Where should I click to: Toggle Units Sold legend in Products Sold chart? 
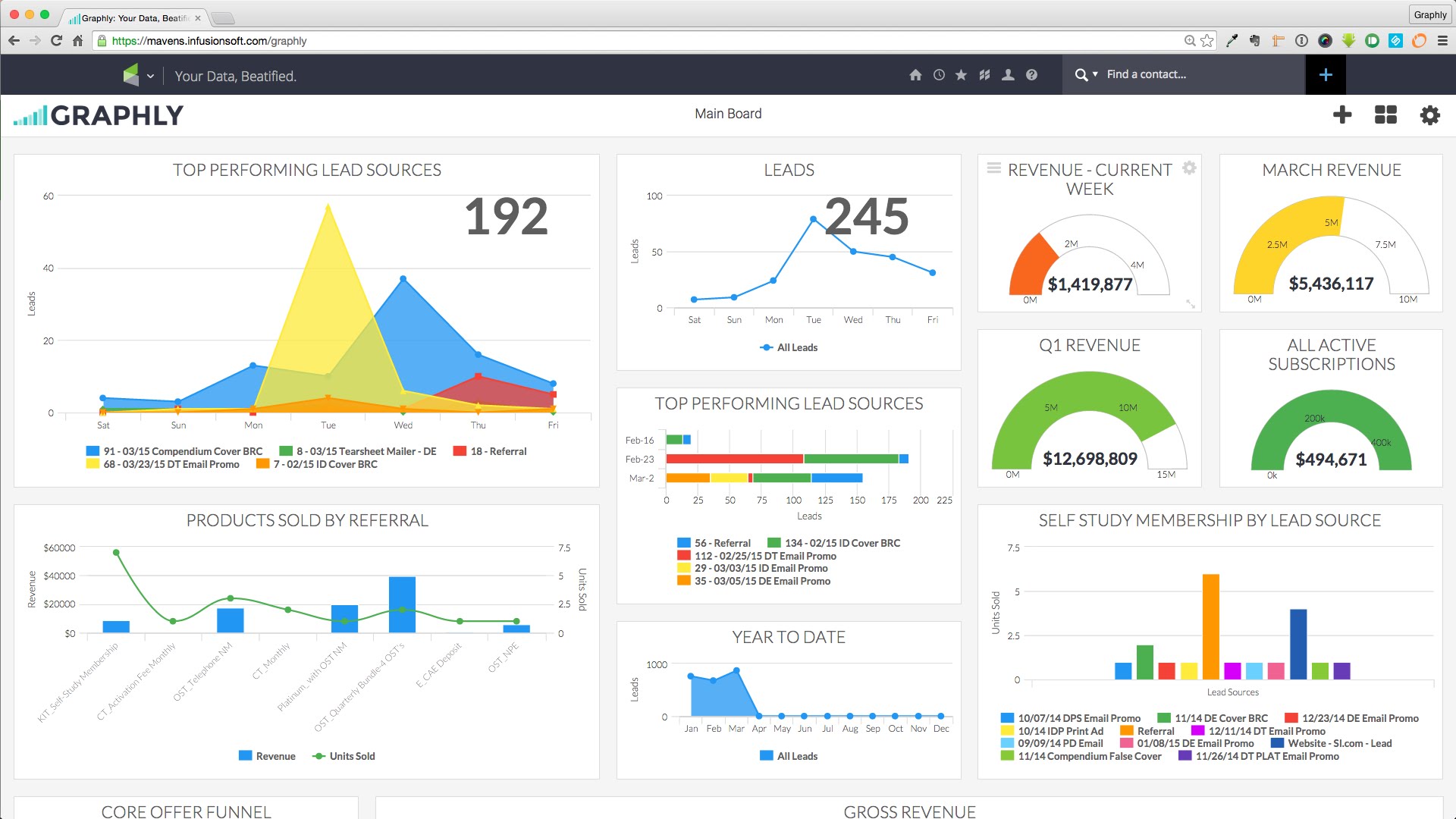pos(344,755)
